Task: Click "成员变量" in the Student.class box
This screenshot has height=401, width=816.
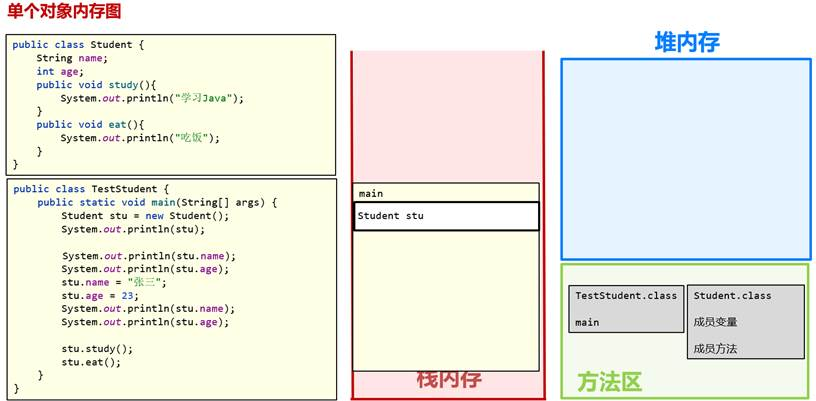Action: point(715,322)
